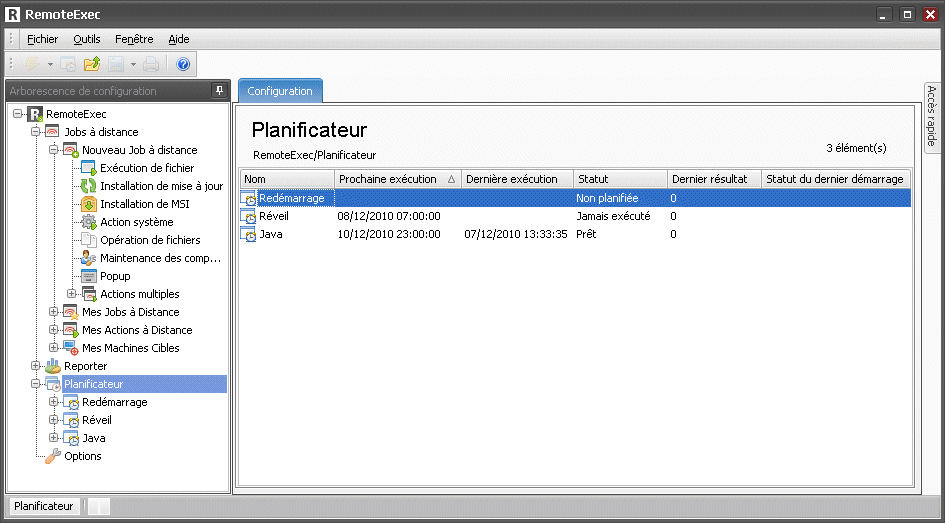Sort by Statut du dernier démarrage header
The height and width of the screenshot is (523, 945).
coord(836,179)
